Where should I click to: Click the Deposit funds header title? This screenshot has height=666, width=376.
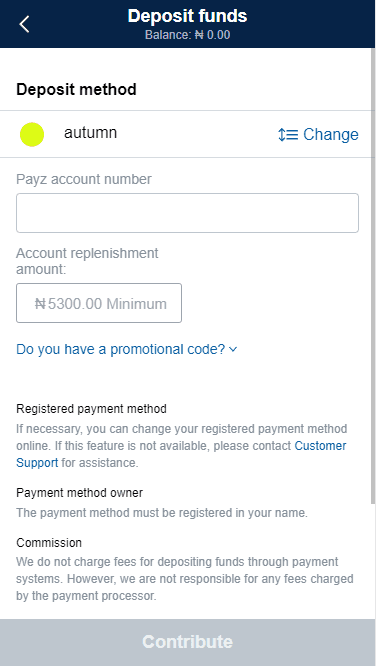tap(187, 16)
